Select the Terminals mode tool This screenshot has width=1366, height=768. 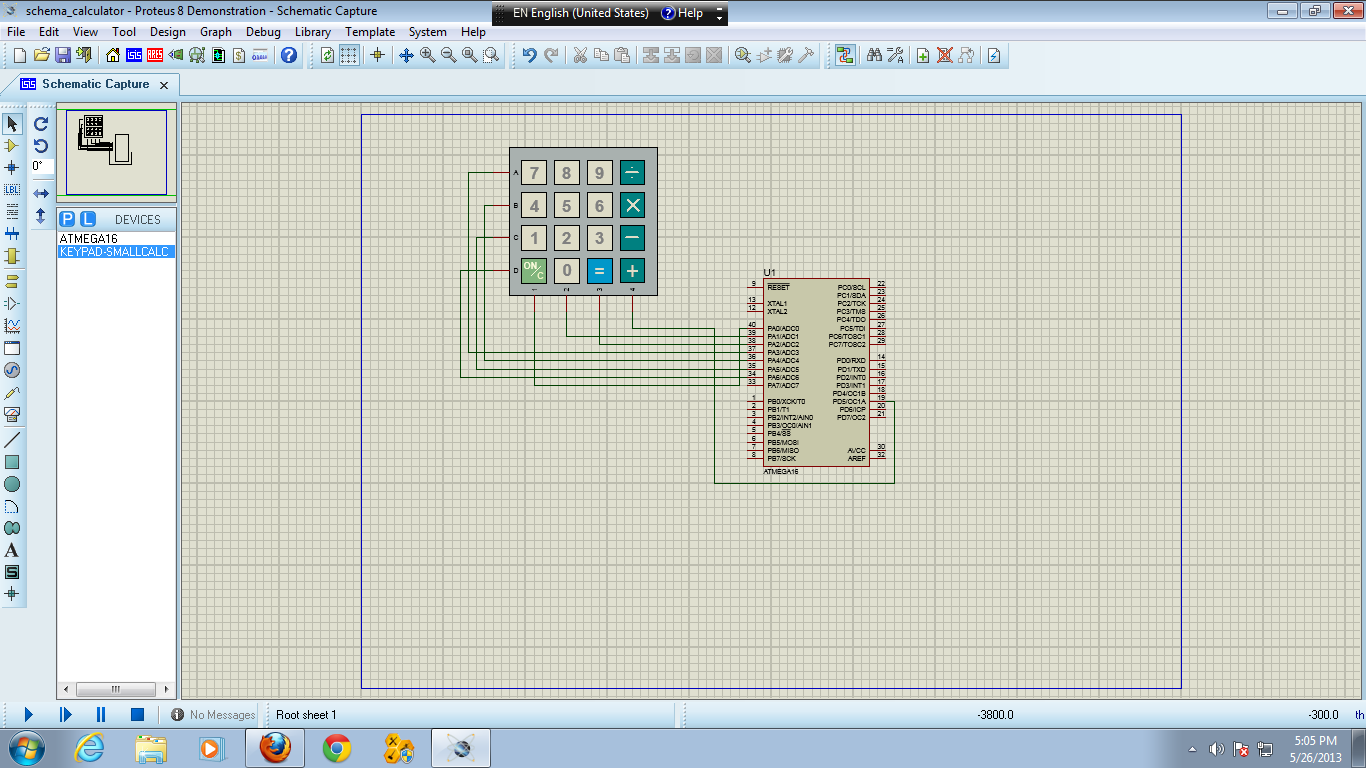pos(12,281)
